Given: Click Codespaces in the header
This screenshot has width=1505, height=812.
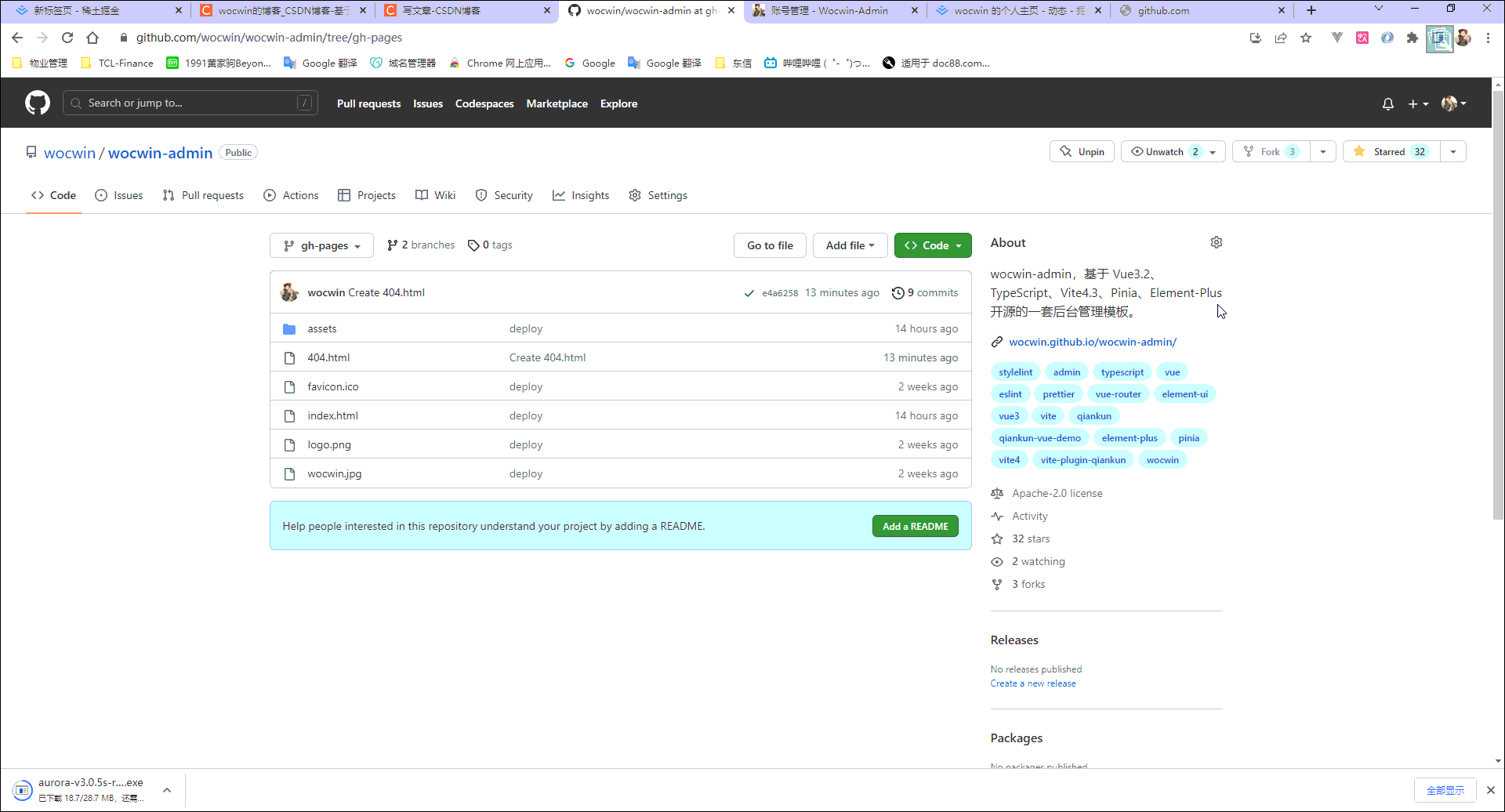Looking at the screenshot, I should coord(484,103).
